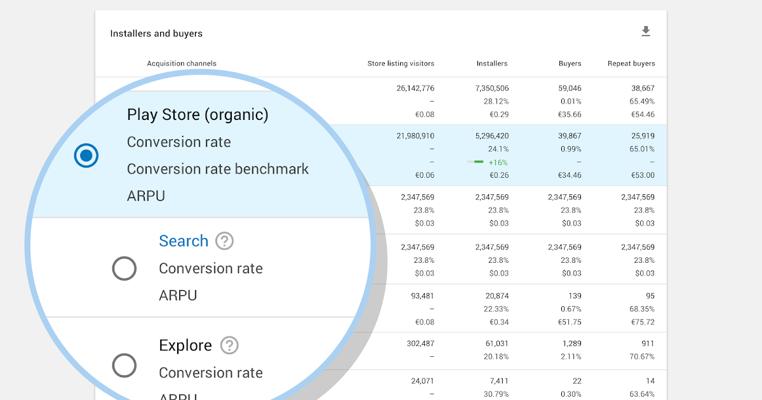Image resolution: width=762 pixels, height=400 pixels.
Task: Open the help icon next to Explore
Action: tap(229, 345)
